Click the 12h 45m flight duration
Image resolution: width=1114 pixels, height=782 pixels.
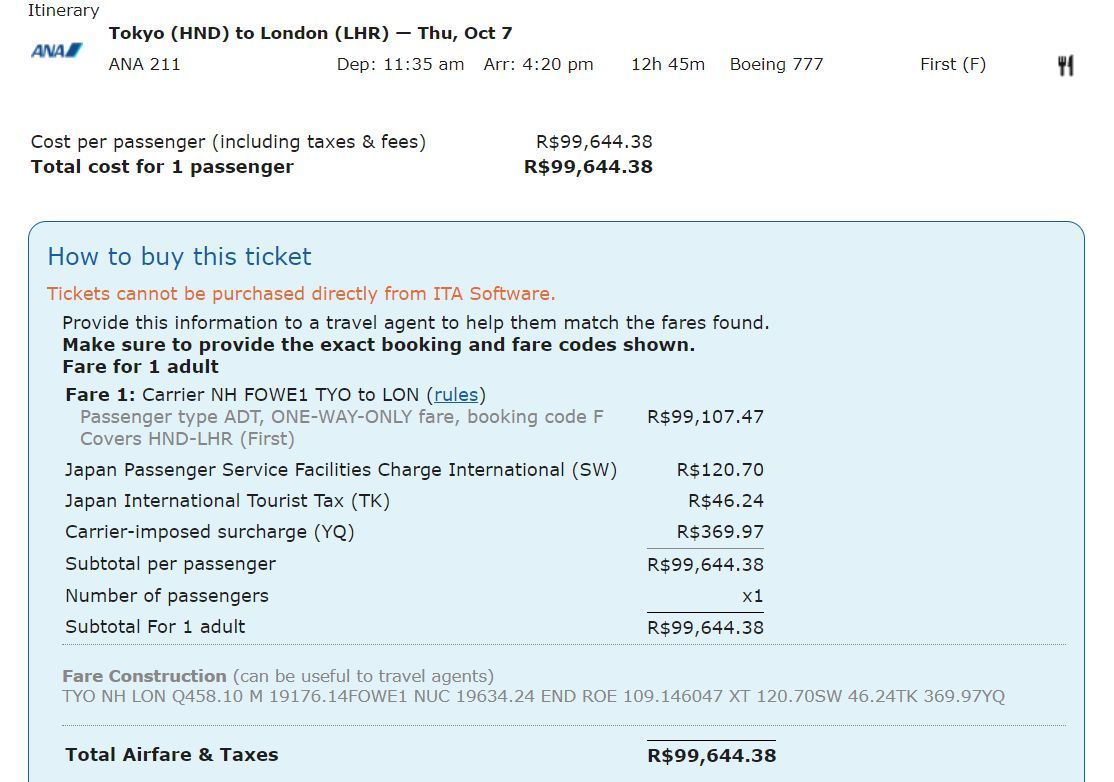point(668,65)
